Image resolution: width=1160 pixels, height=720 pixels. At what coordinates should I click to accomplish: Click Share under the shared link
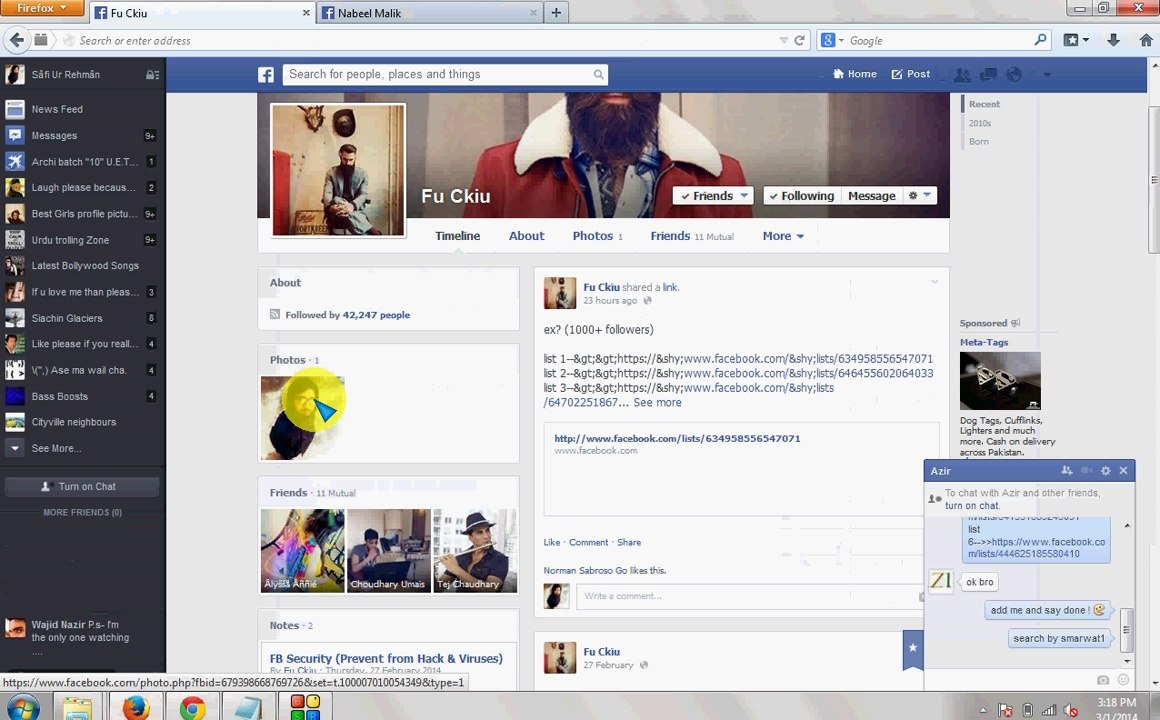click(x=629, y=542)
